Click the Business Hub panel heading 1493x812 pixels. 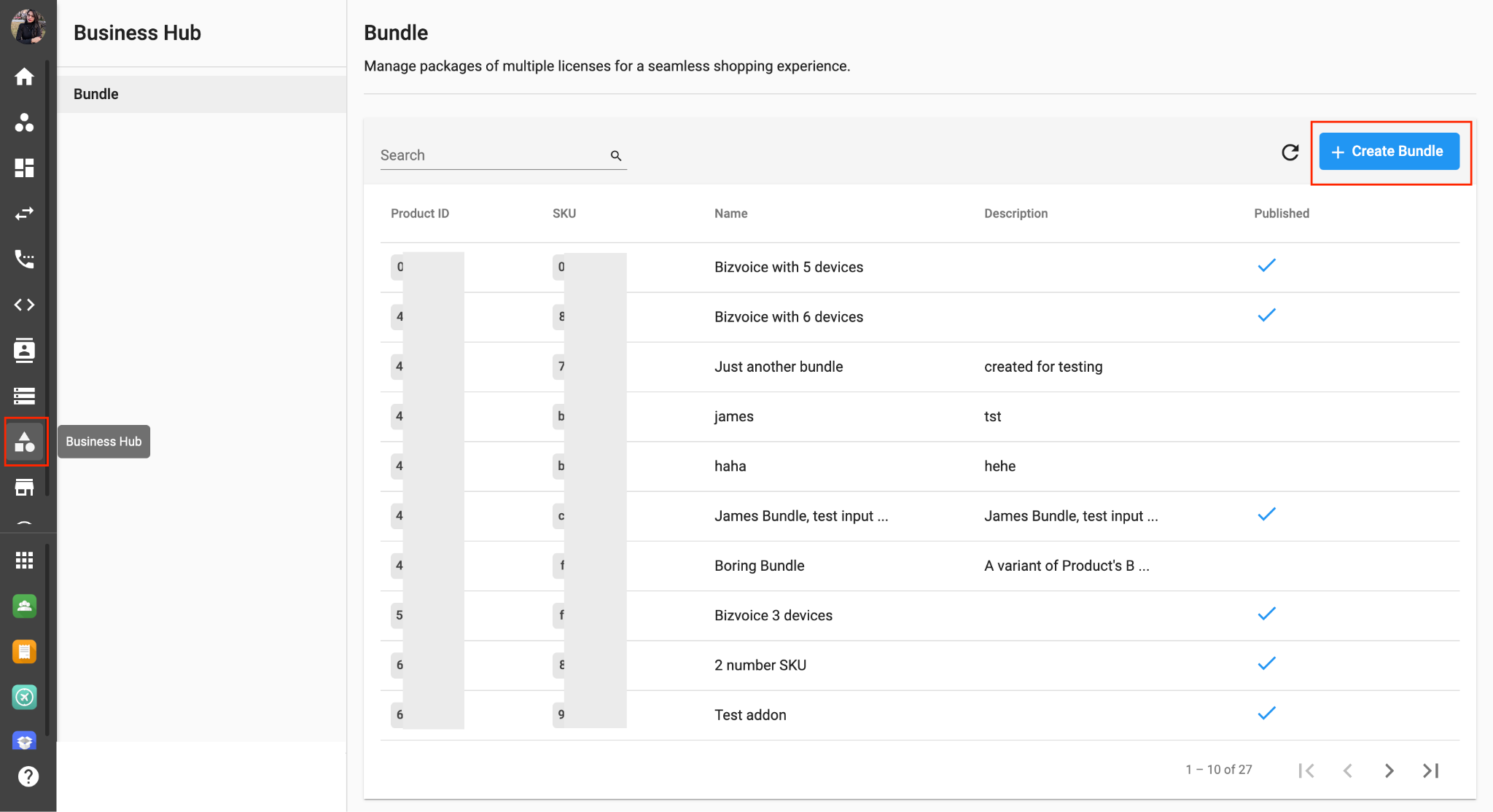(x=137, y=33)
